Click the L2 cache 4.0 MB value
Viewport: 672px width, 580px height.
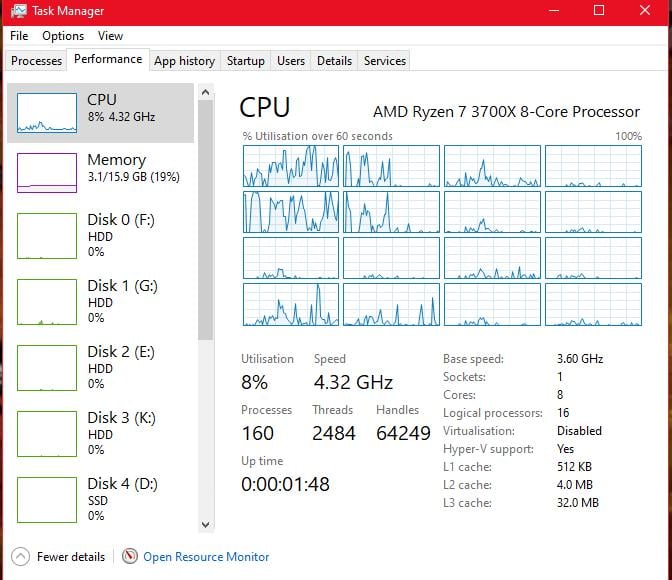pyautogui.click(x=575, y=485)
